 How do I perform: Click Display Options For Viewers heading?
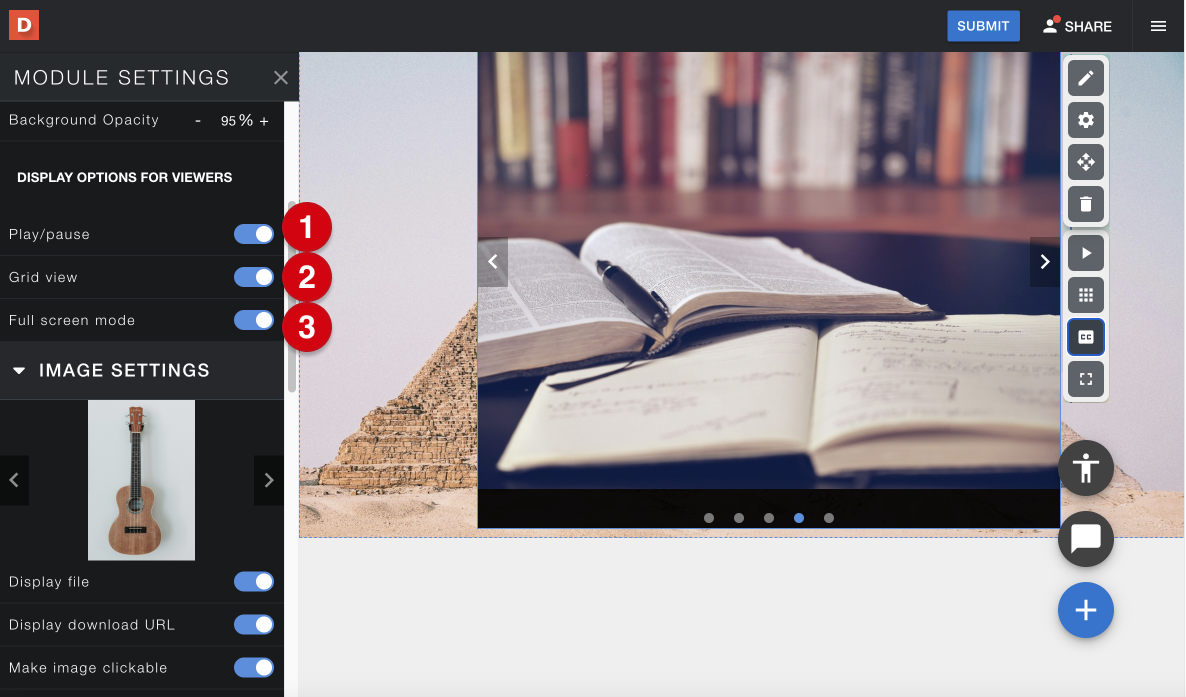[125, 177]
